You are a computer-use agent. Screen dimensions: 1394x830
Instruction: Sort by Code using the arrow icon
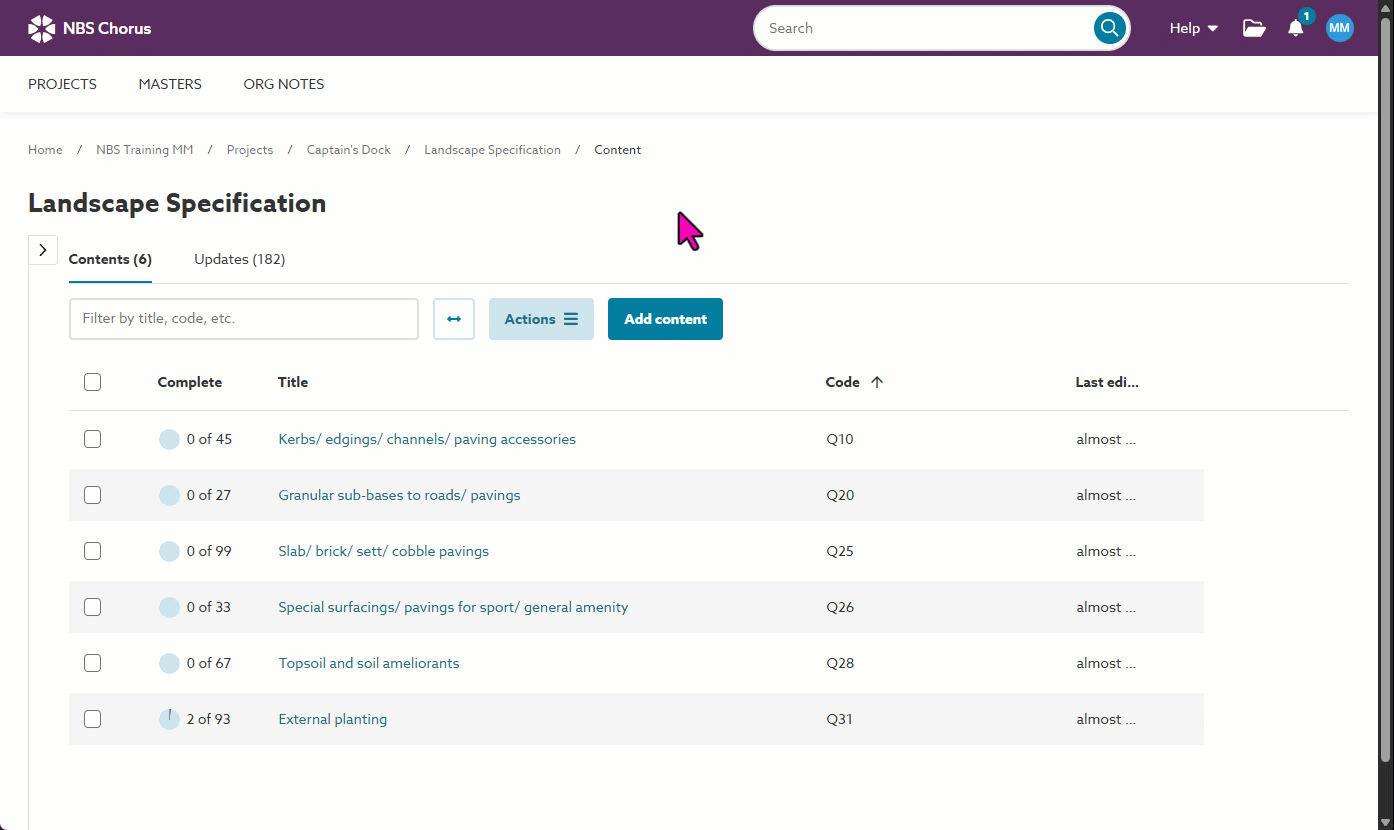[877, 382]
